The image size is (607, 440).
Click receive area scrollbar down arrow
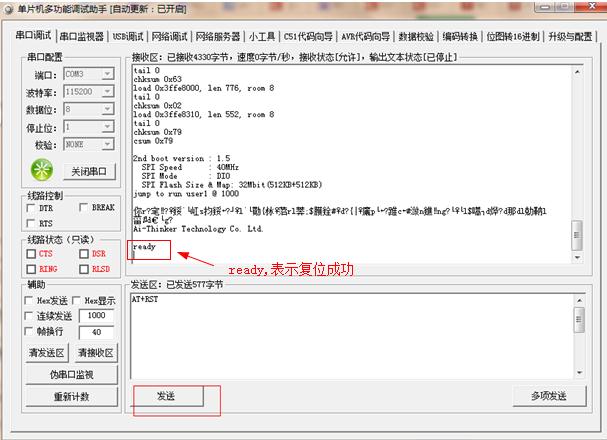pyautogui.click(x=577, y=257)
